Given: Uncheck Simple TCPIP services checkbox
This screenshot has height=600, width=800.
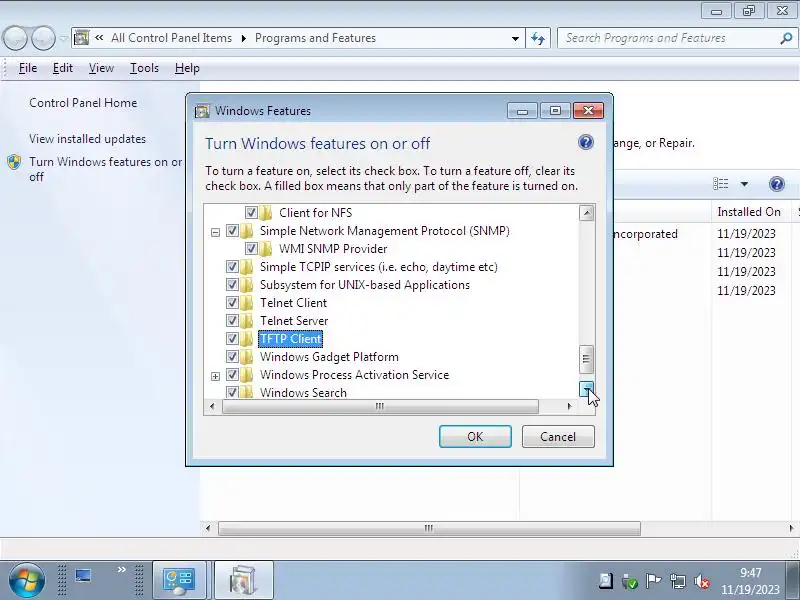Looking at the screenshot, I should [232, 266].
